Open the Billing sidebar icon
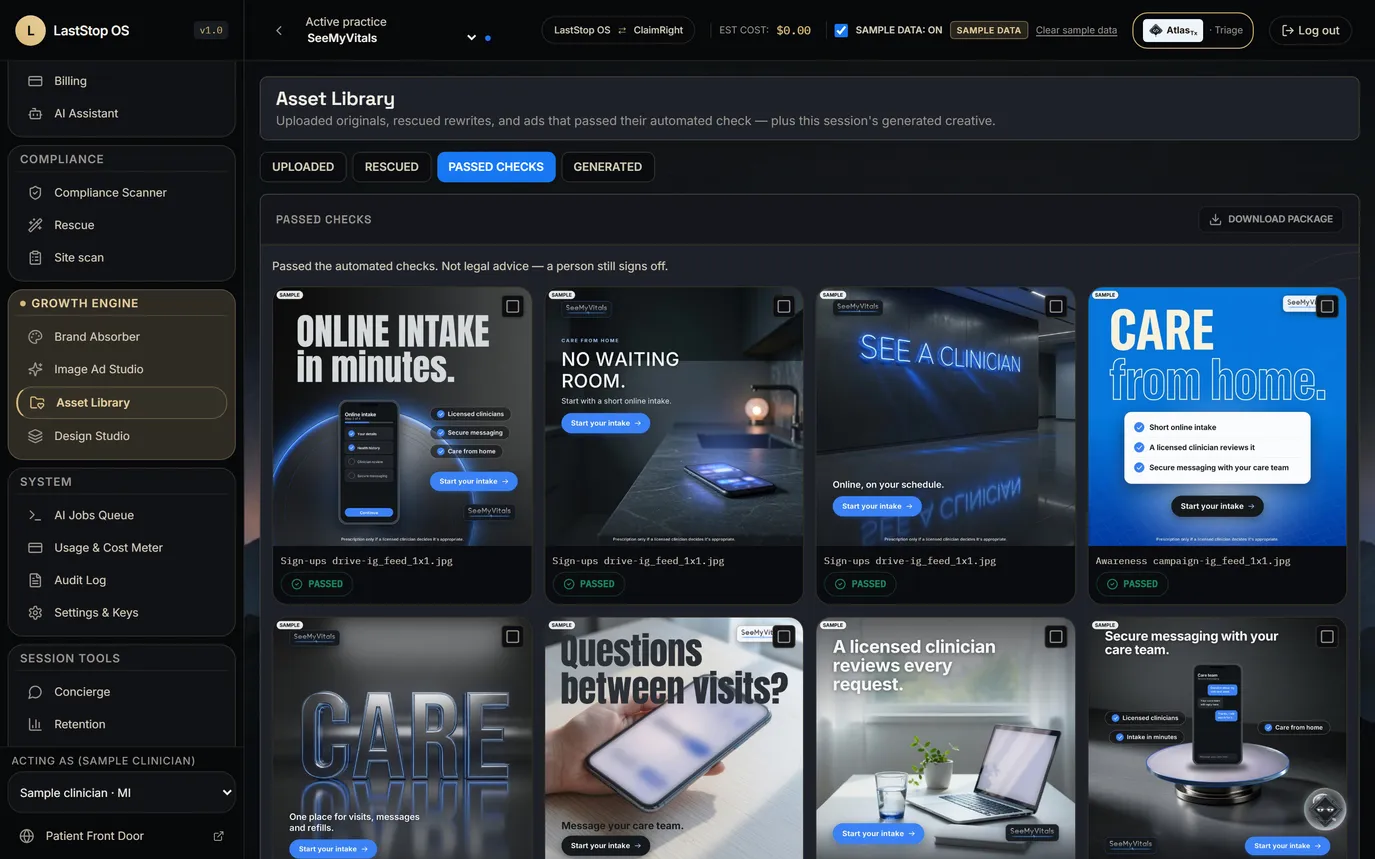This screenshot has width=1375, height=859. 35,81
